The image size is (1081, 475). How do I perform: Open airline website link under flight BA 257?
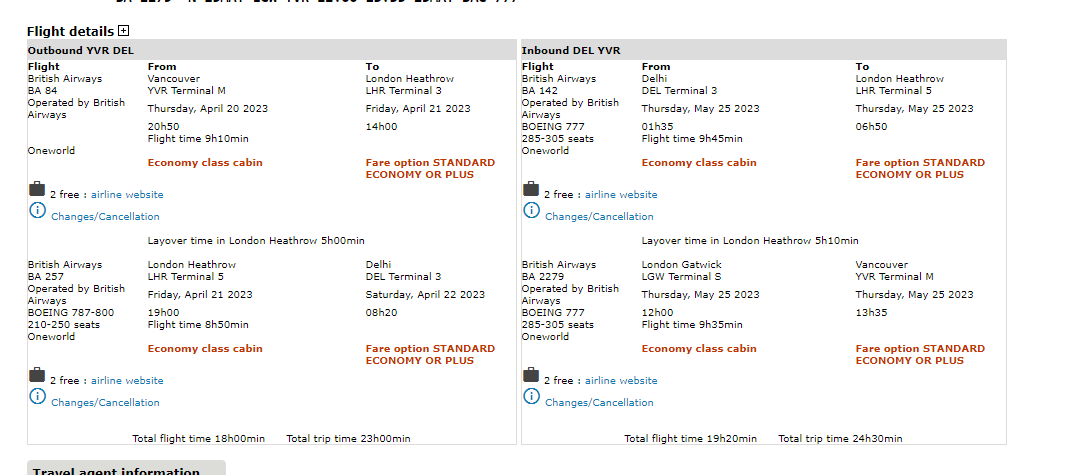coord(127,381)
